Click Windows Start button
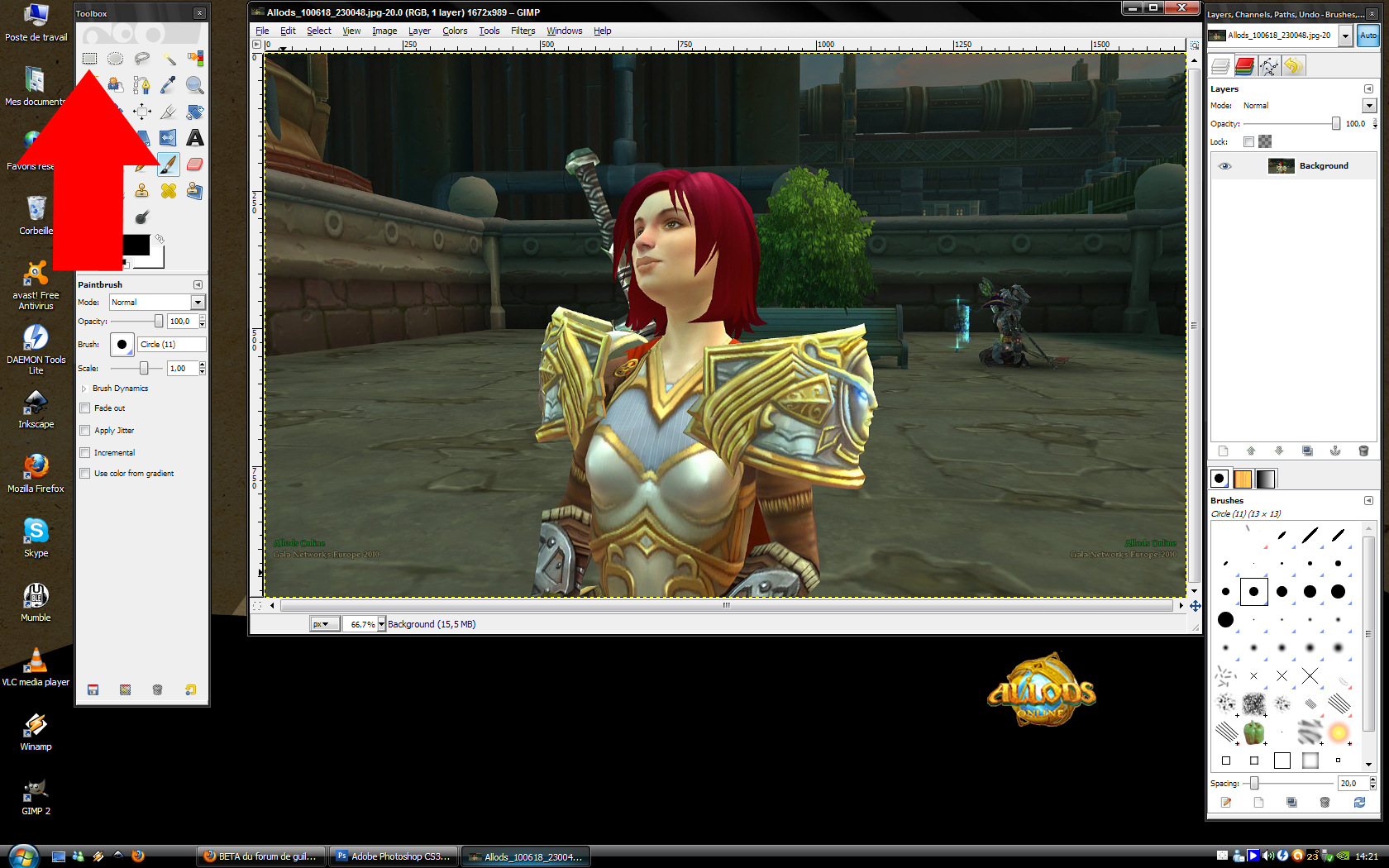The width and height of the screenshot is (1389, 868). pyautogui.click(x=22, y=856)
